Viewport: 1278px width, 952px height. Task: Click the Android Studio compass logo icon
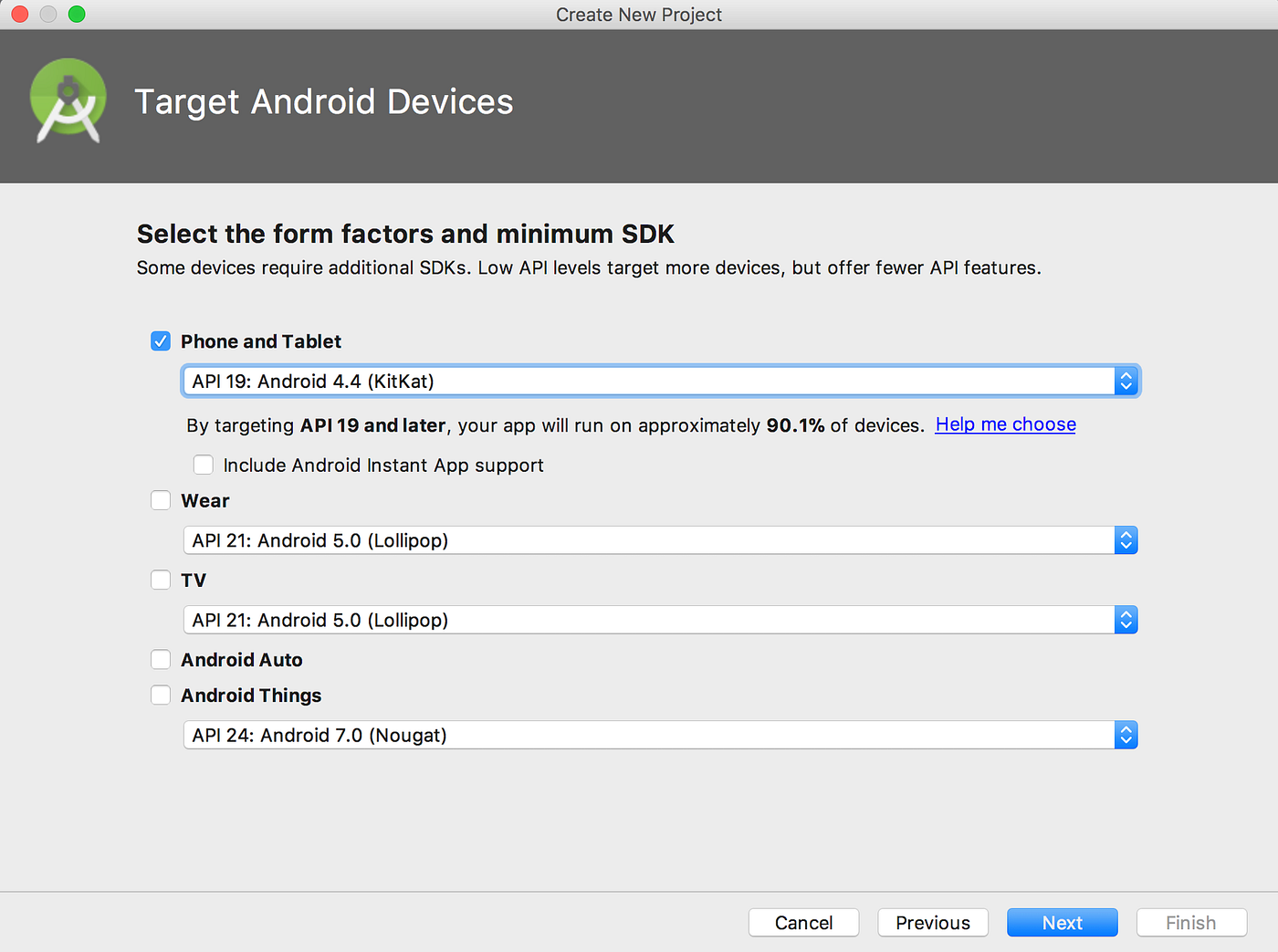(x=68, y=100)
